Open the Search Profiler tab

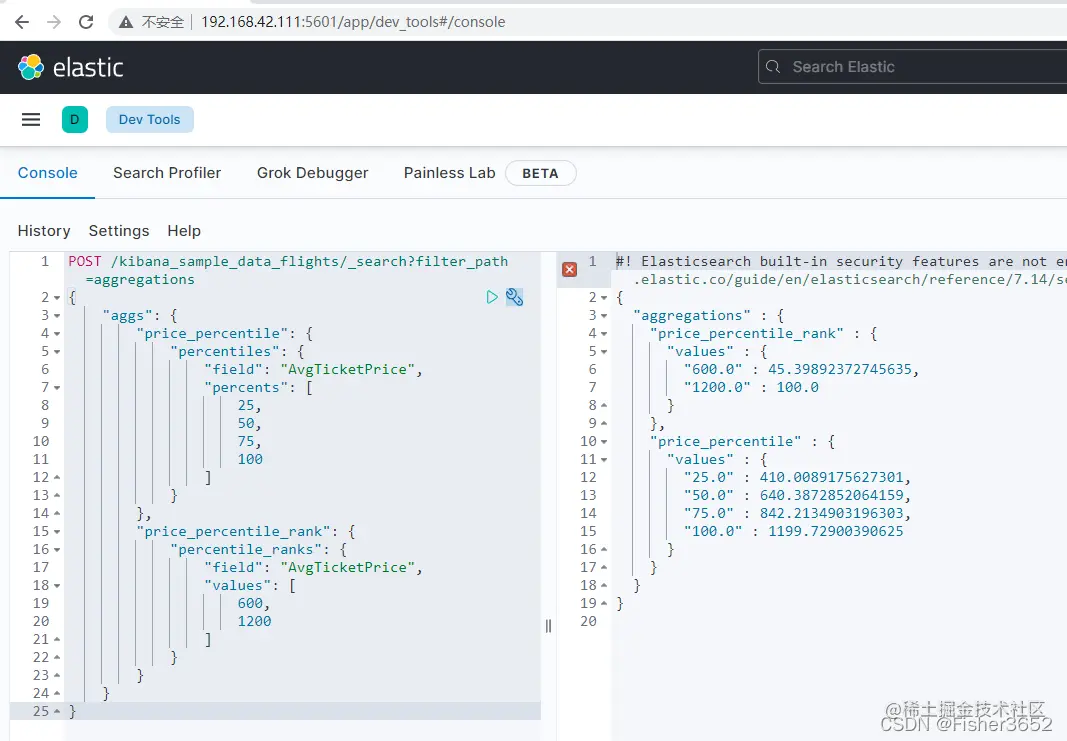point(167,173)
